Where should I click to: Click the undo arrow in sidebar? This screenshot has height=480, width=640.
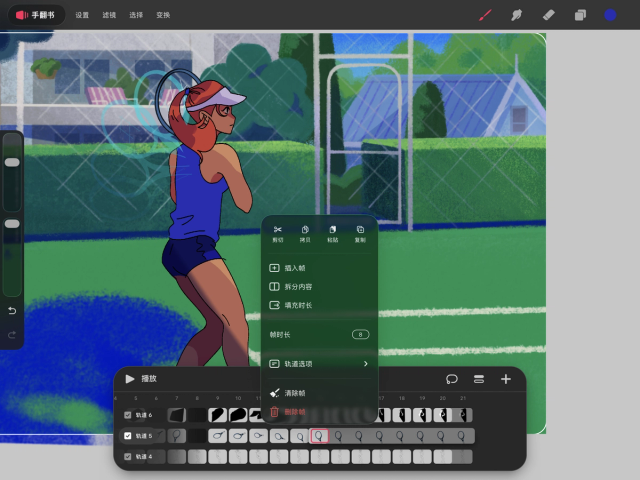[x=12, y=311]
